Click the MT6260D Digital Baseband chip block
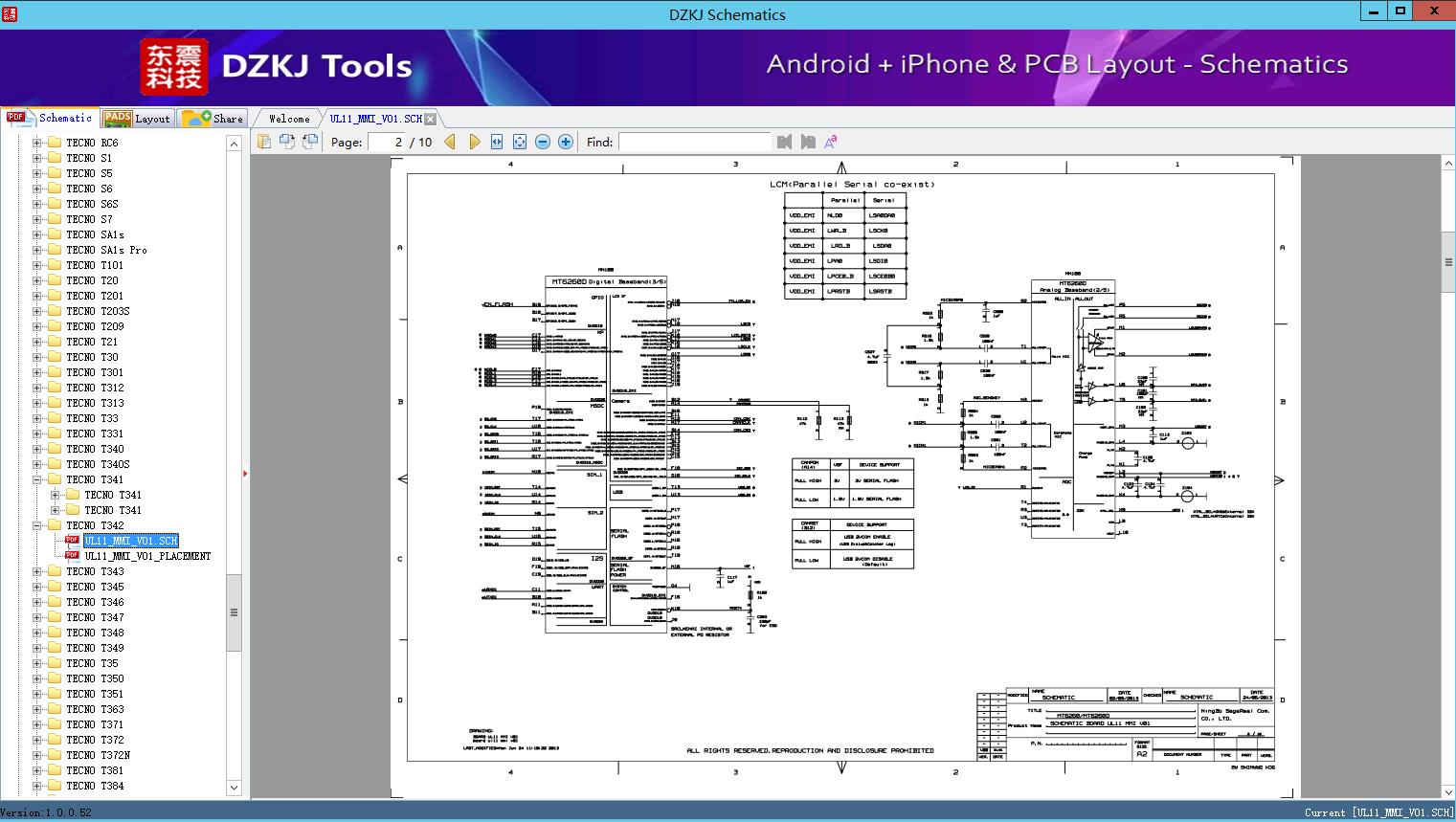The image size is (1456, 822). pyautogui.click(x=607, y=455)
